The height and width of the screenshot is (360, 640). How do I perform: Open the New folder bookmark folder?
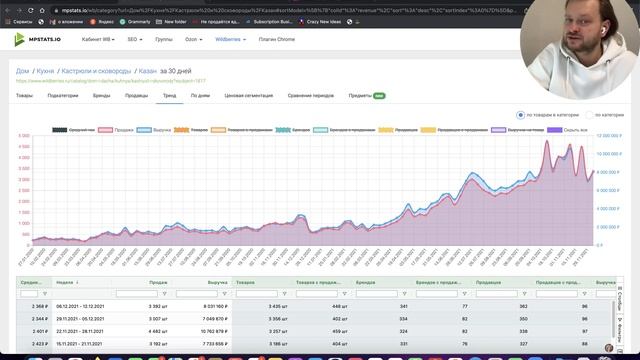[171, 22]
